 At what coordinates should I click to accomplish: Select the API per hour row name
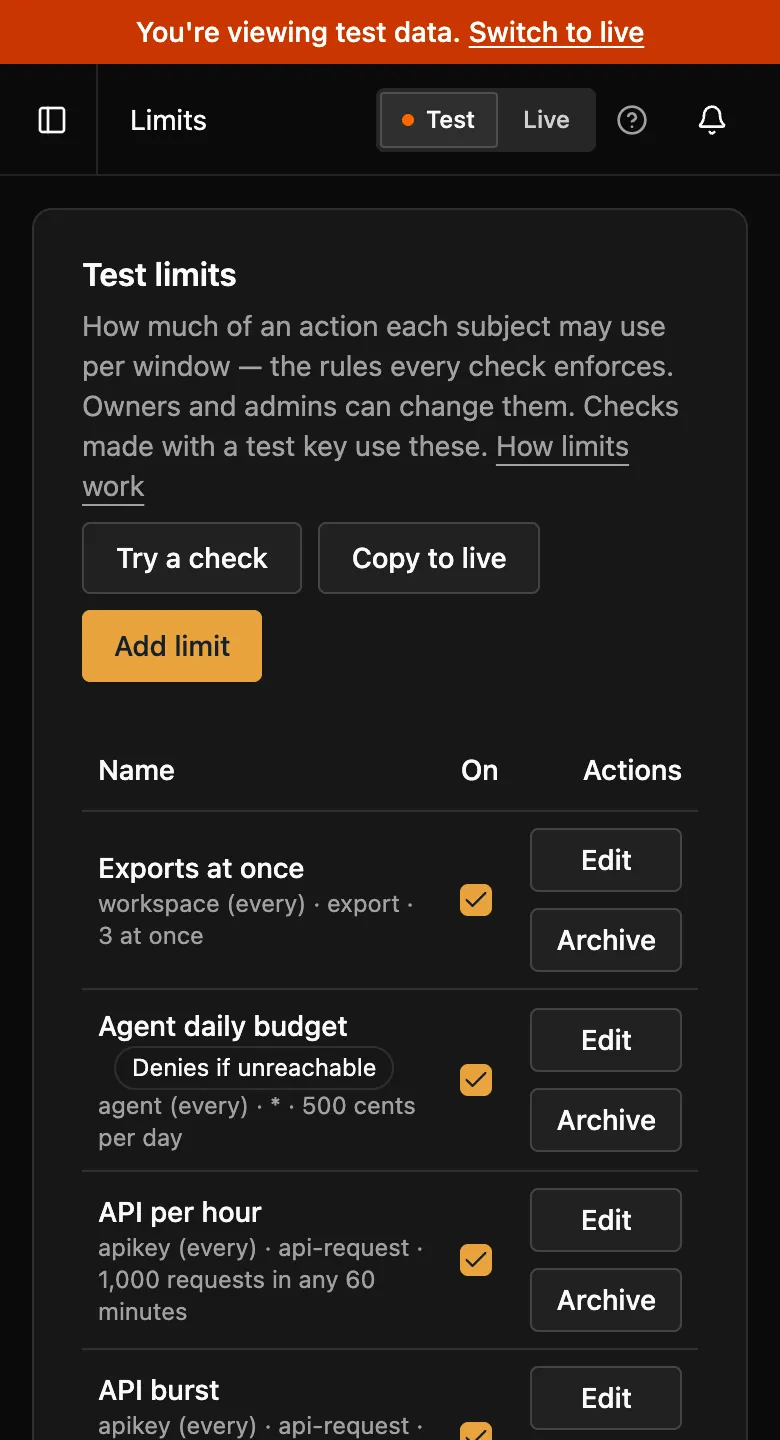click(x=180, y=1212)
